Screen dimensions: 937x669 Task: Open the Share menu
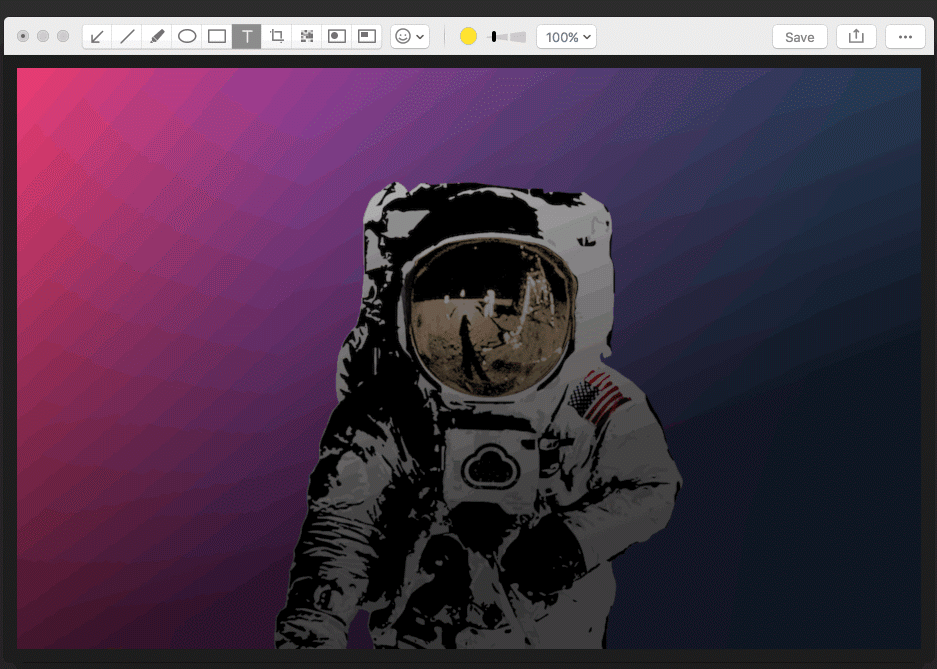(x=856, y=37)
